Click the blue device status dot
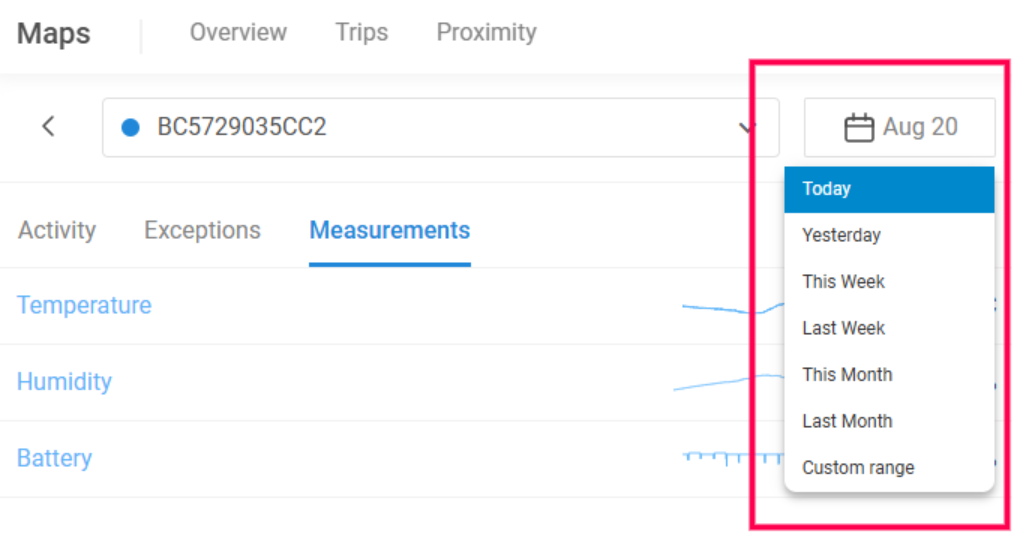Viewport: 1012px width, 556px height. tap(130, 127)
